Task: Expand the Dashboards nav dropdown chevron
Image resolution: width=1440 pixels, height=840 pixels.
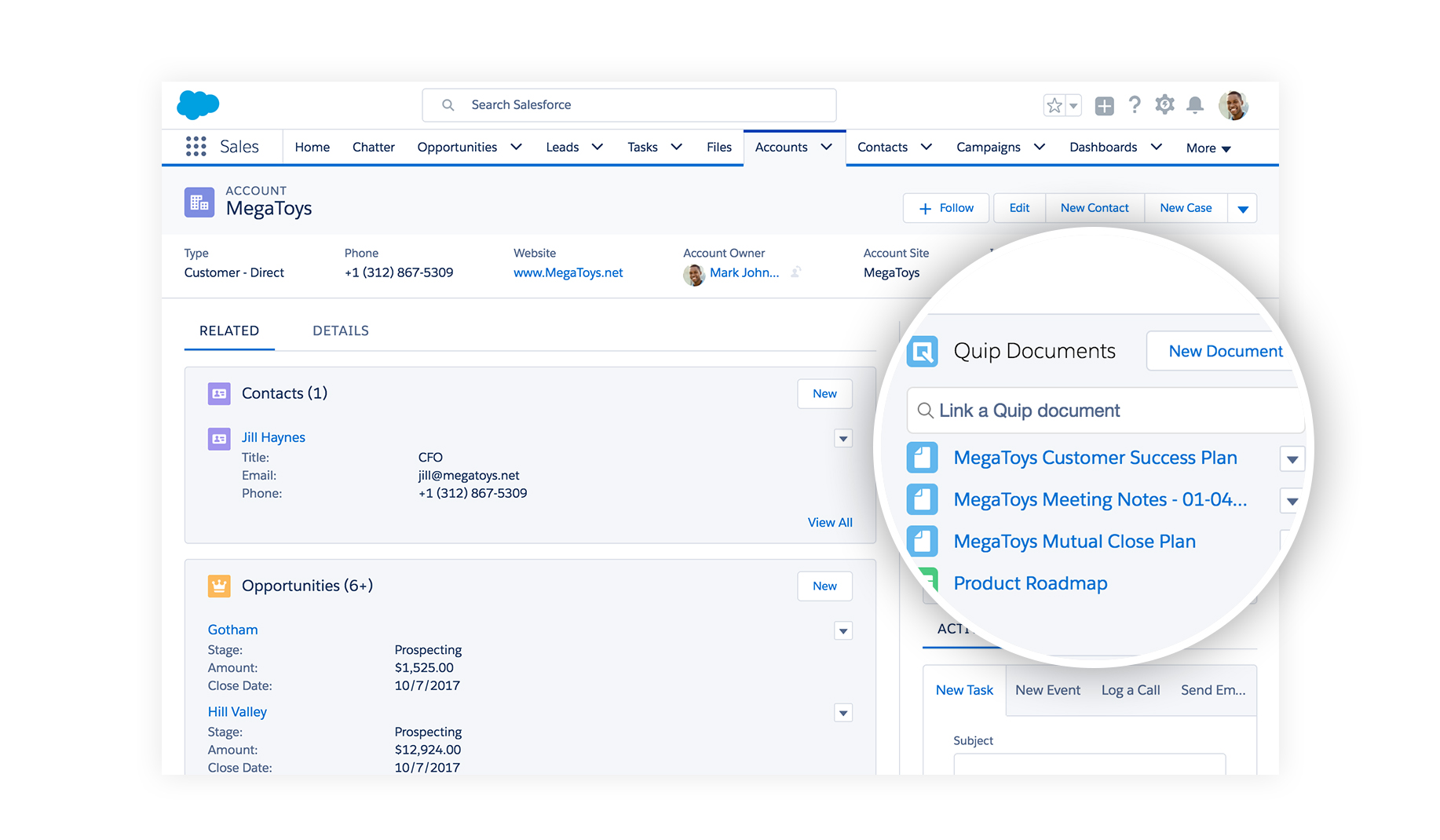Action: (1156, 147)
